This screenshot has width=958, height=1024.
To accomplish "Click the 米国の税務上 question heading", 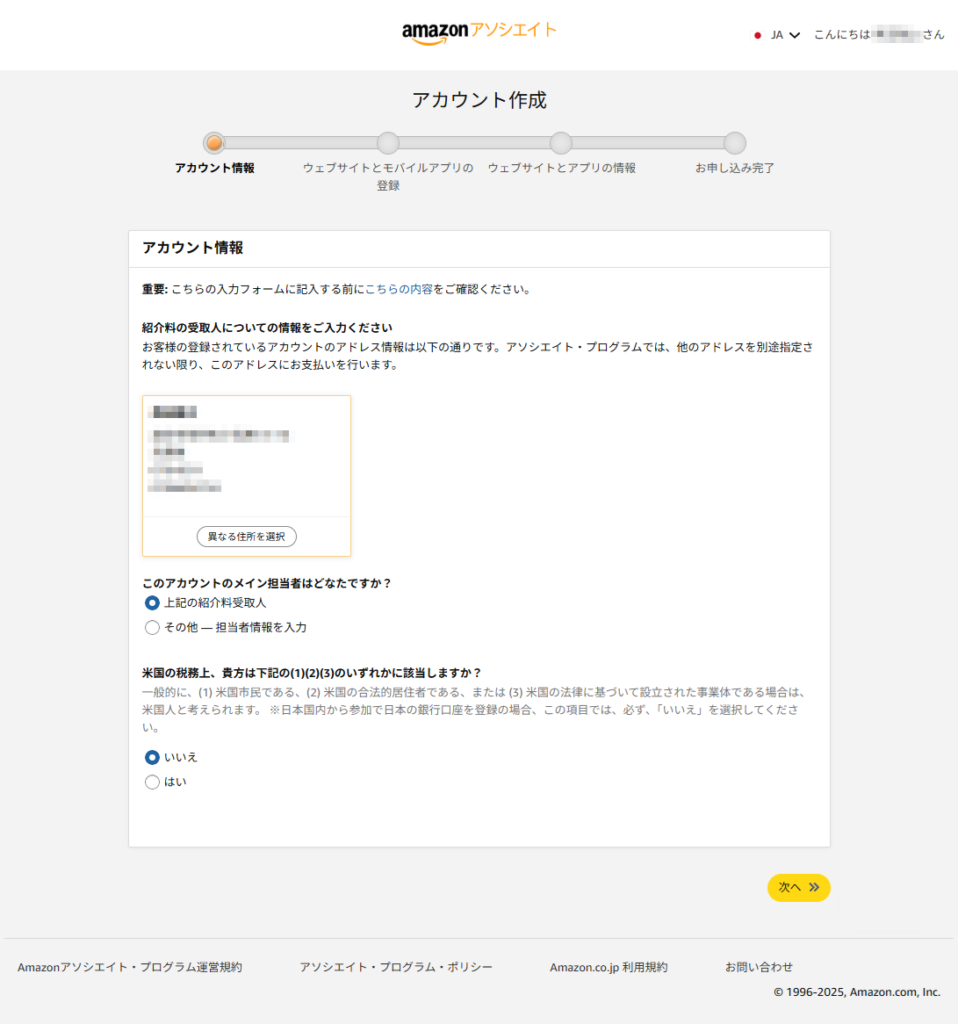I will coord(311,673).
